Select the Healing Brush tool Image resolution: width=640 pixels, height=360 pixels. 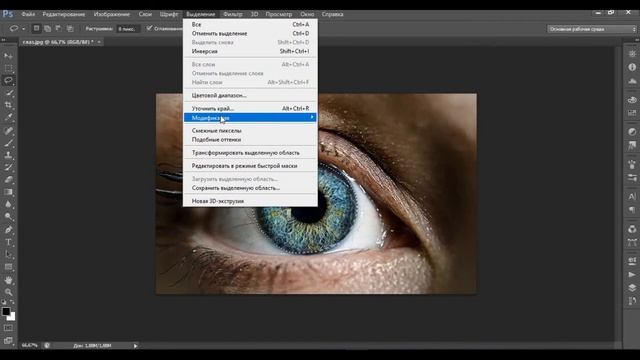pyautogui.click(x=8, y=131)
